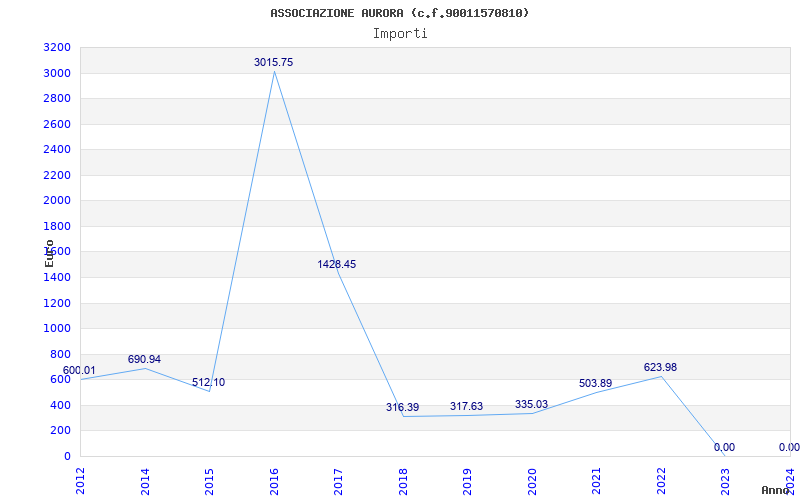Click the 2024 x-axis year label
This screenshot has width=800, height=500.
tap(790, 481)
